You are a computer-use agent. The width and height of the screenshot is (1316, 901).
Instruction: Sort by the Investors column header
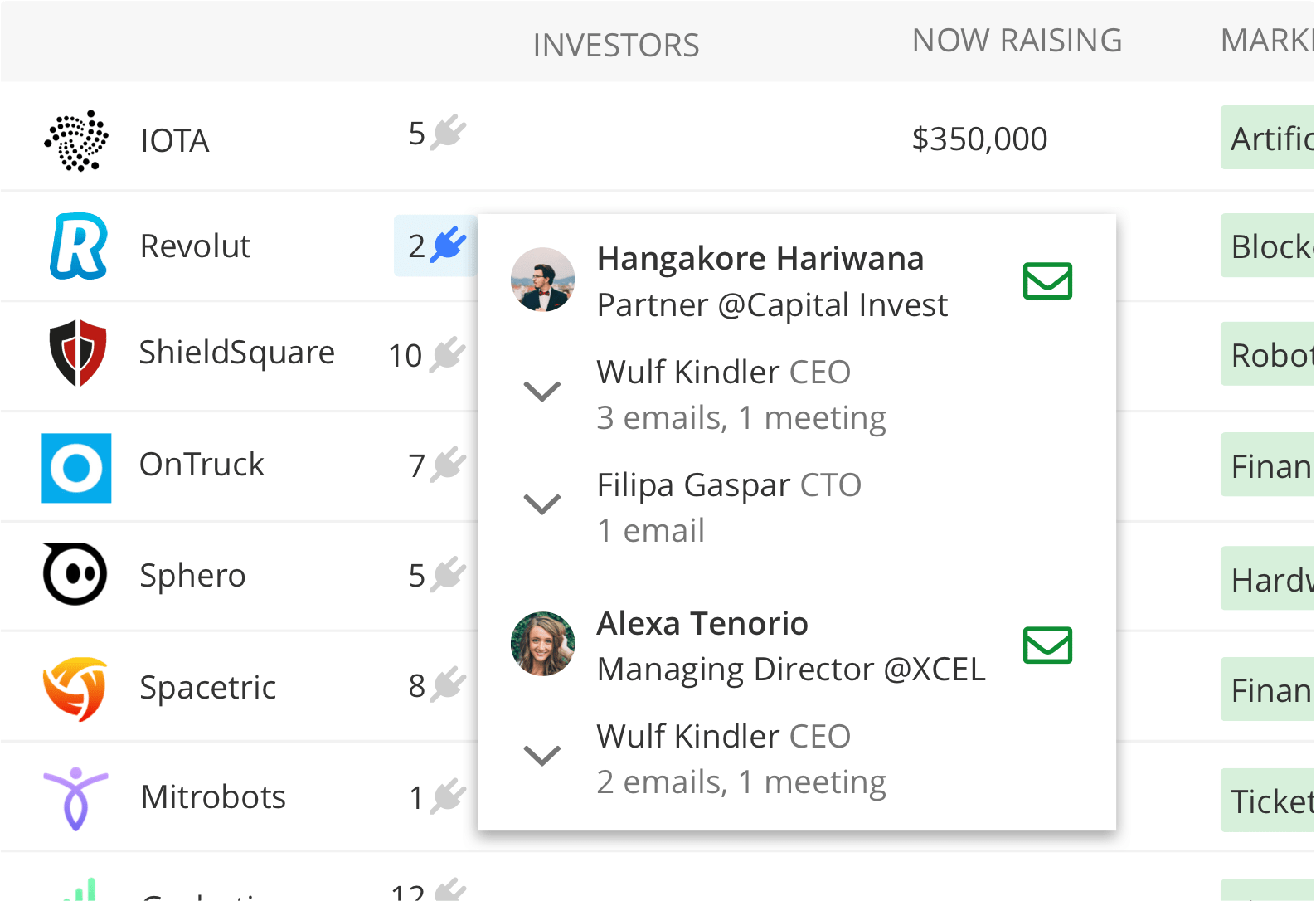click(615, 46)
